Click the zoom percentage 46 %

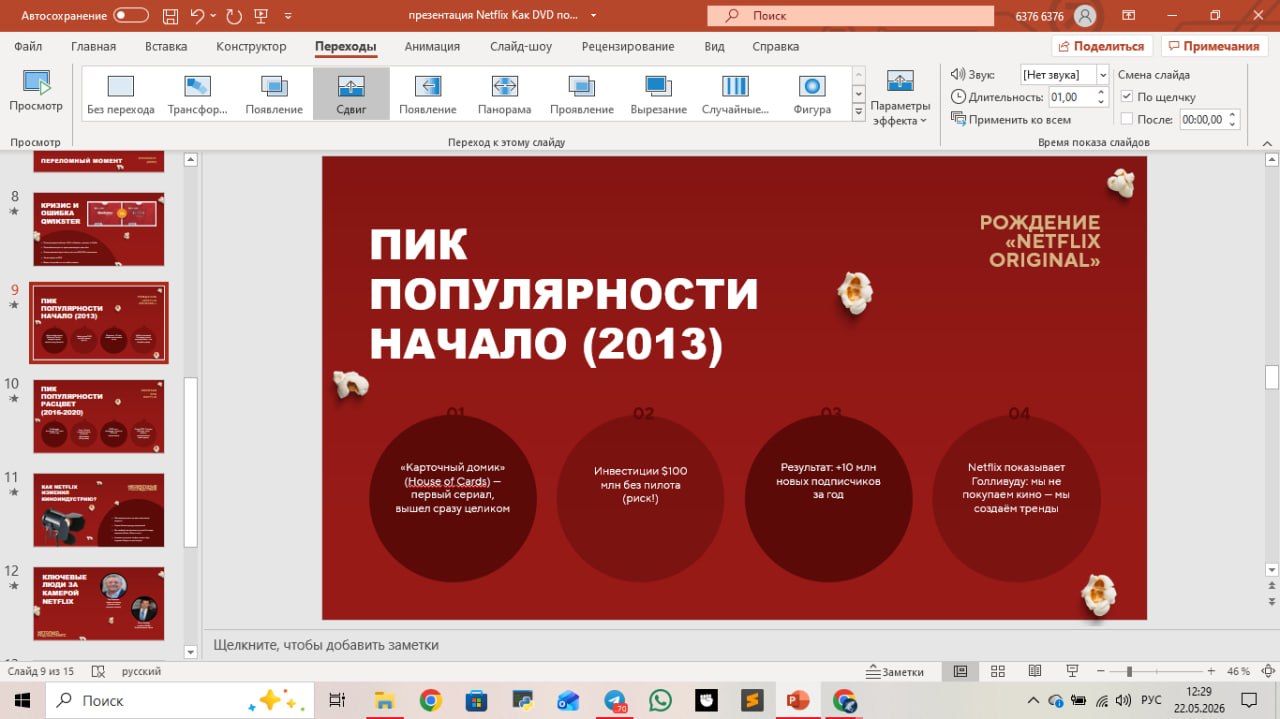(x=1238, y=672)
